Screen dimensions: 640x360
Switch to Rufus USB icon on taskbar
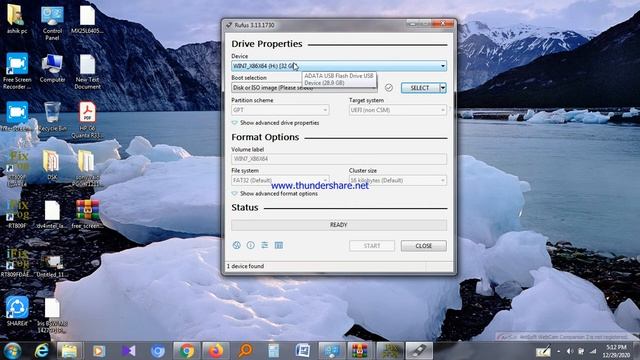tap(419, 351)
